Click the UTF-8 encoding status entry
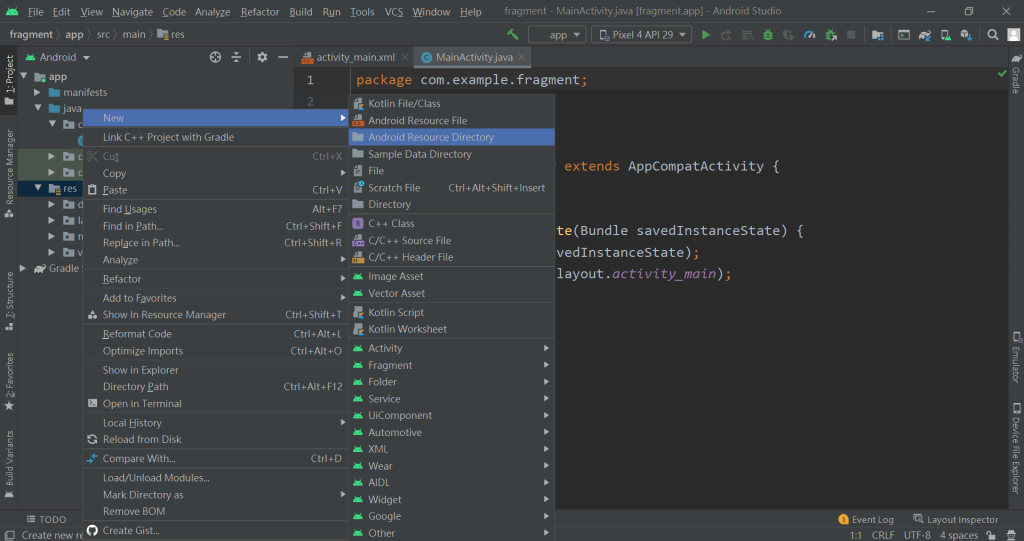 (x=917, y=535)
